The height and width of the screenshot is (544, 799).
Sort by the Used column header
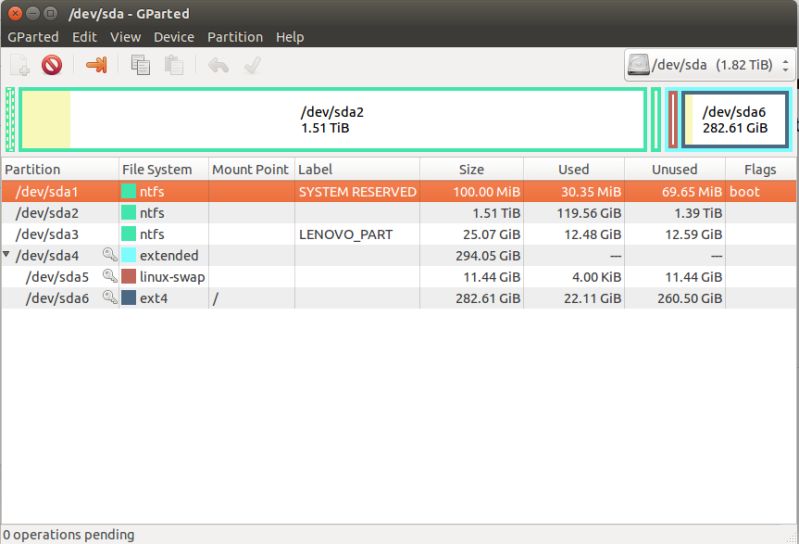click(x=574, y=169)
